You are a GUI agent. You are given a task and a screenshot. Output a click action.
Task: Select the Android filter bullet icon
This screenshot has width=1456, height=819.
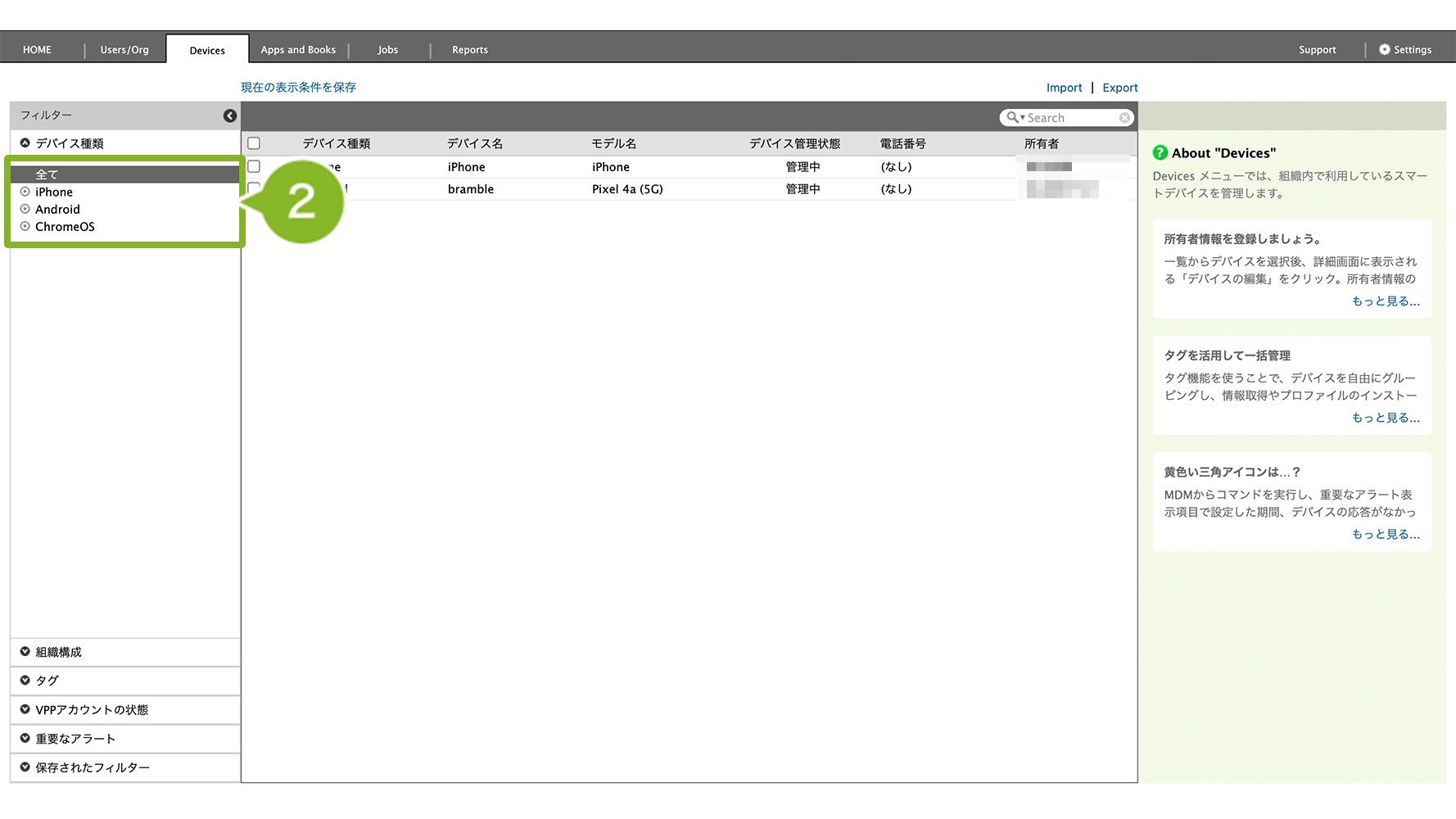point(25,209)
